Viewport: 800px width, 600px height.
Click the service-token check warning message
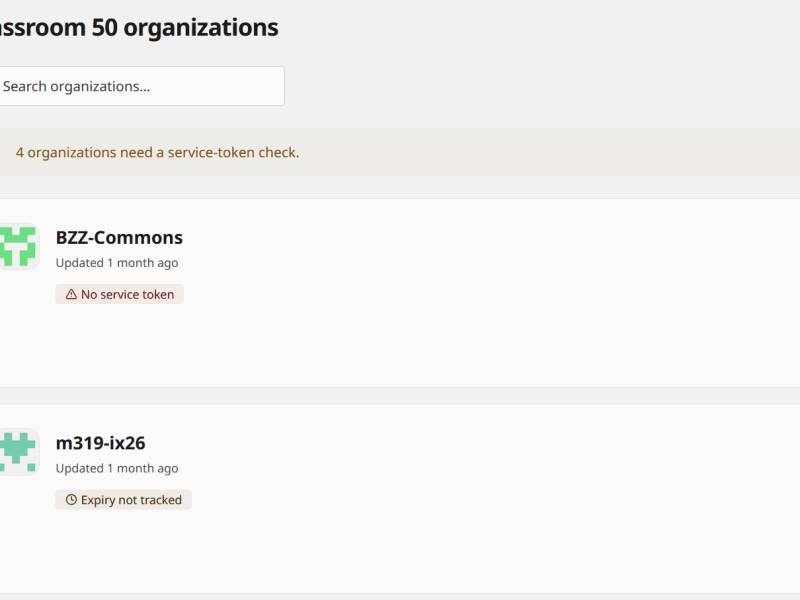click(157, 153)
